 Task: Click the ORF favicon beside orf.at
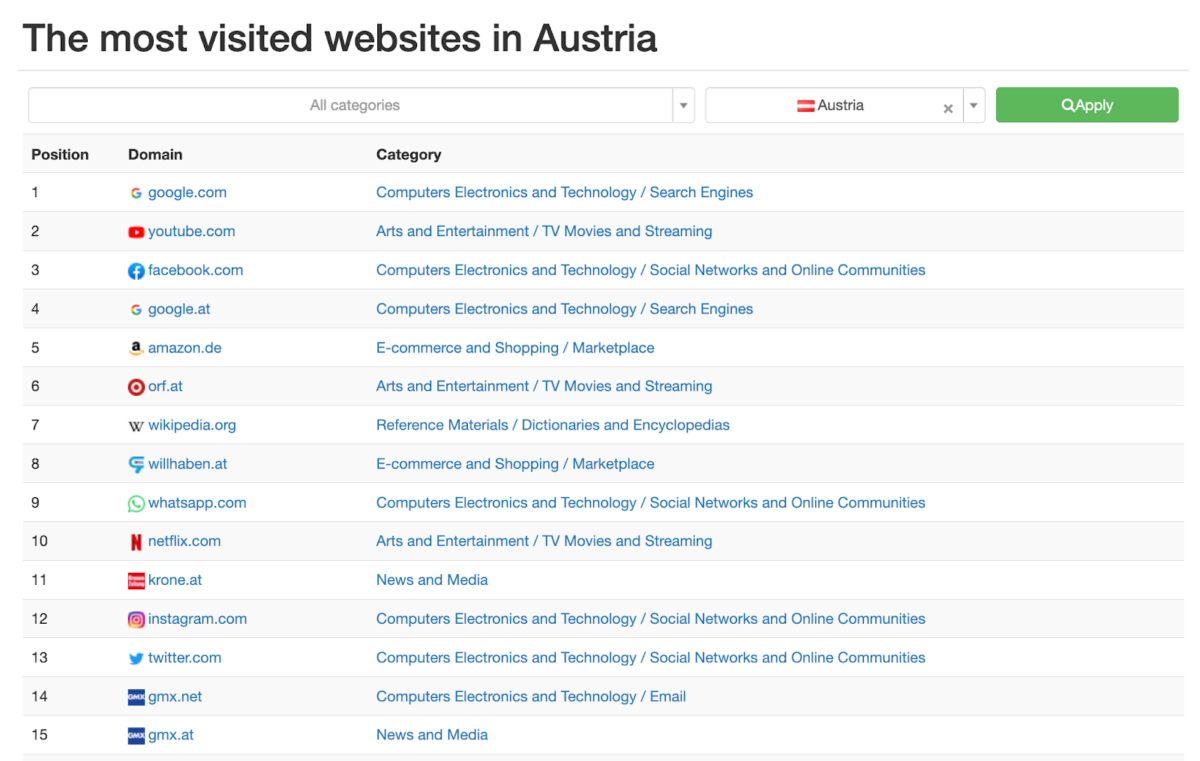click(x=136, y=387)
